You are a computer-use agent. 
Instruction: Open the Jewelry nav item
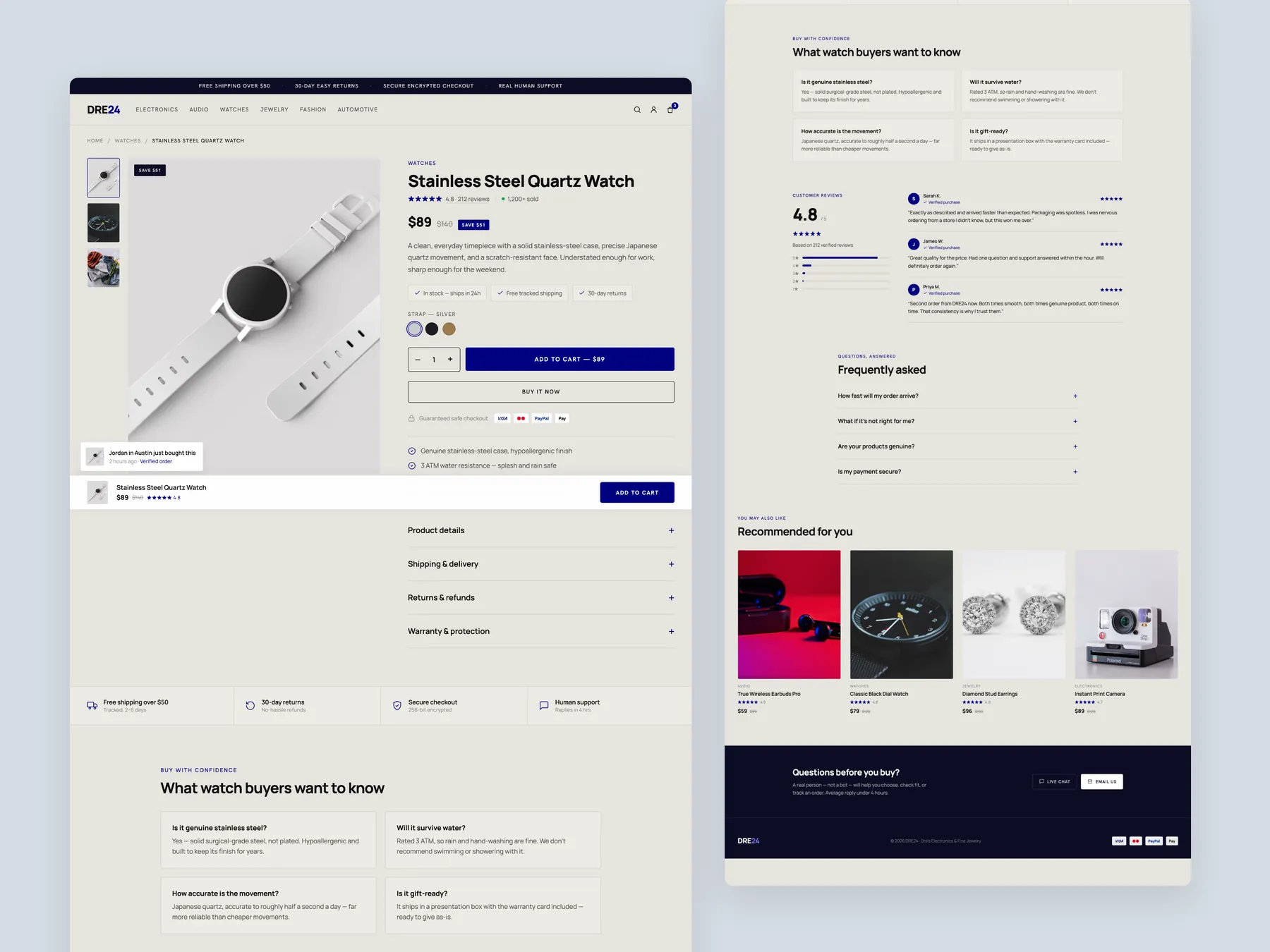pos(274,110)
